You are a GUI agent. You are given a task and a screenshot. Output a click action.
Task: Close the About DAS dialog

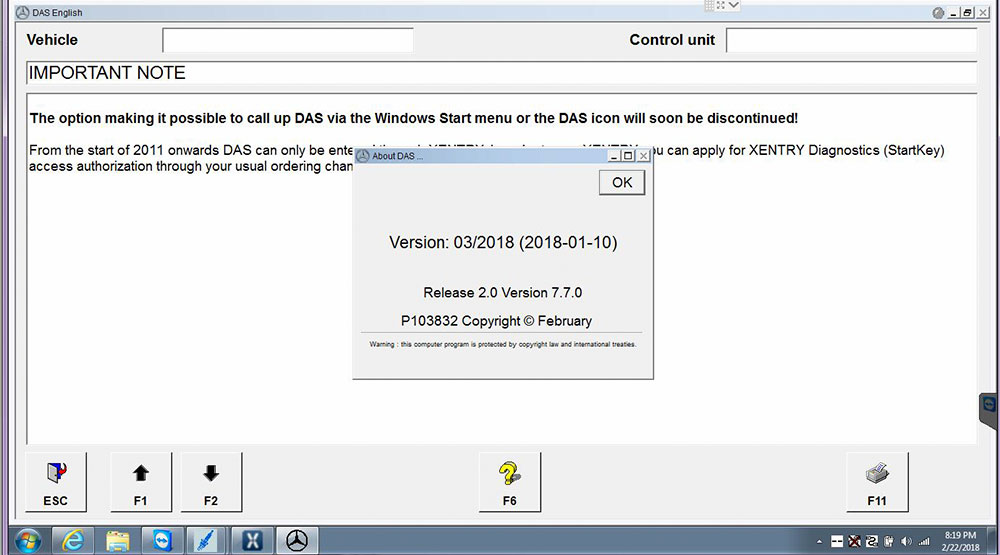pos(643,156)
